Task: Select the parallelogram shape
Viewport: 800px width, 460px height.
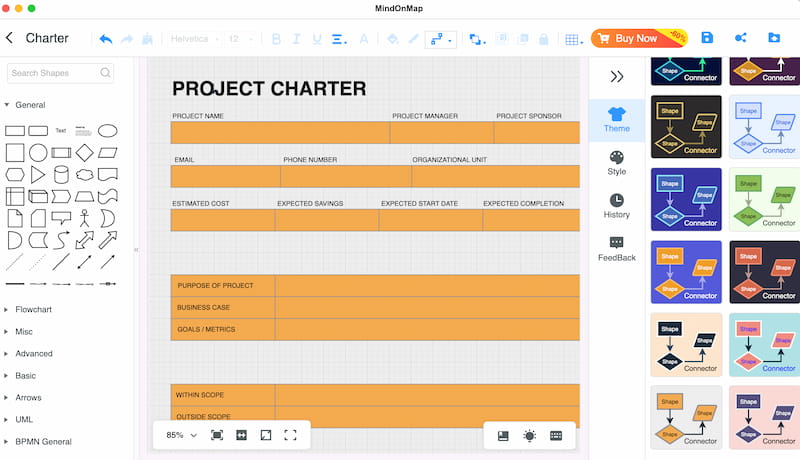Action: [x=108, y=152]
